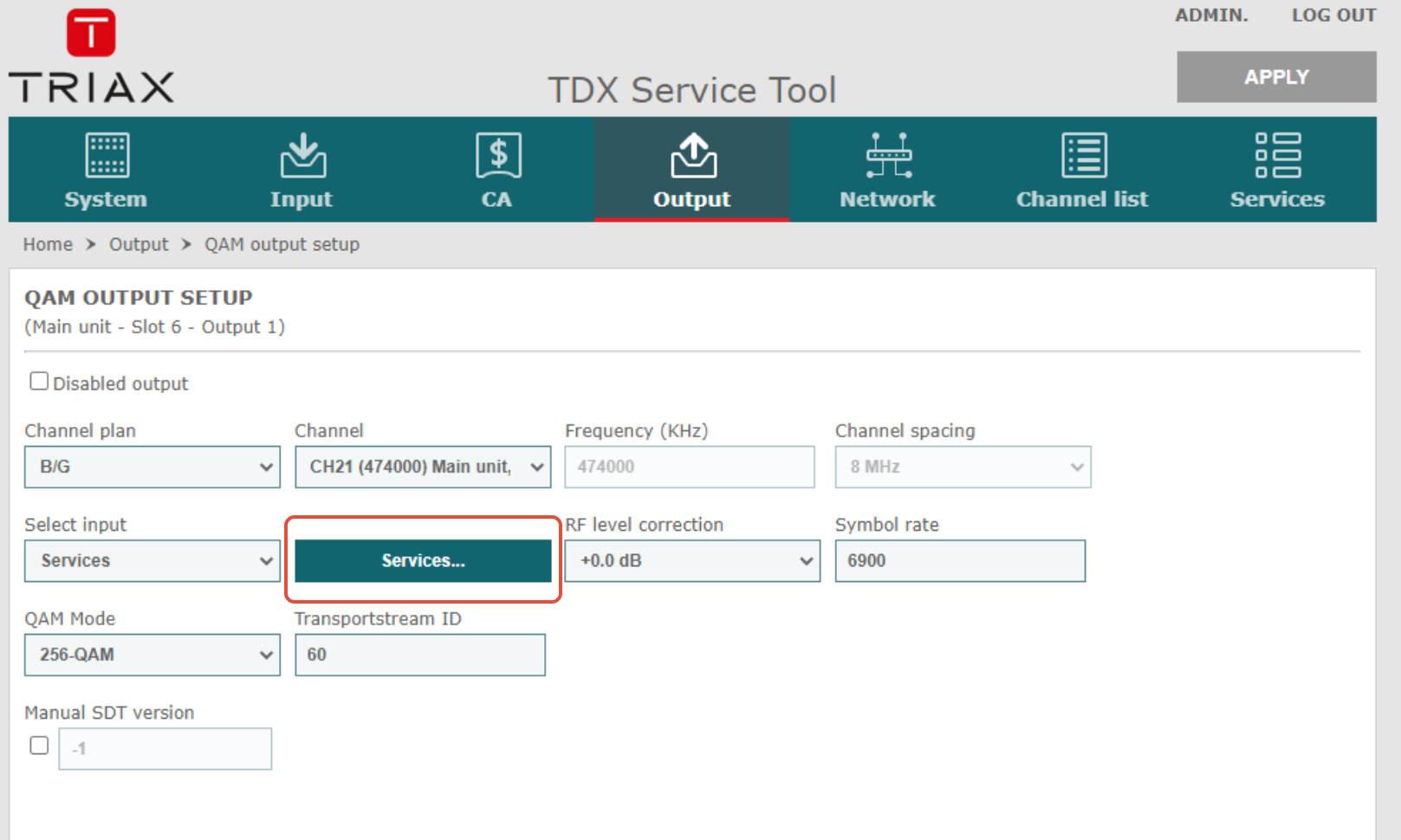Switch to the CA tab label
Screen dimensions: 1401x840
(496, 199)
